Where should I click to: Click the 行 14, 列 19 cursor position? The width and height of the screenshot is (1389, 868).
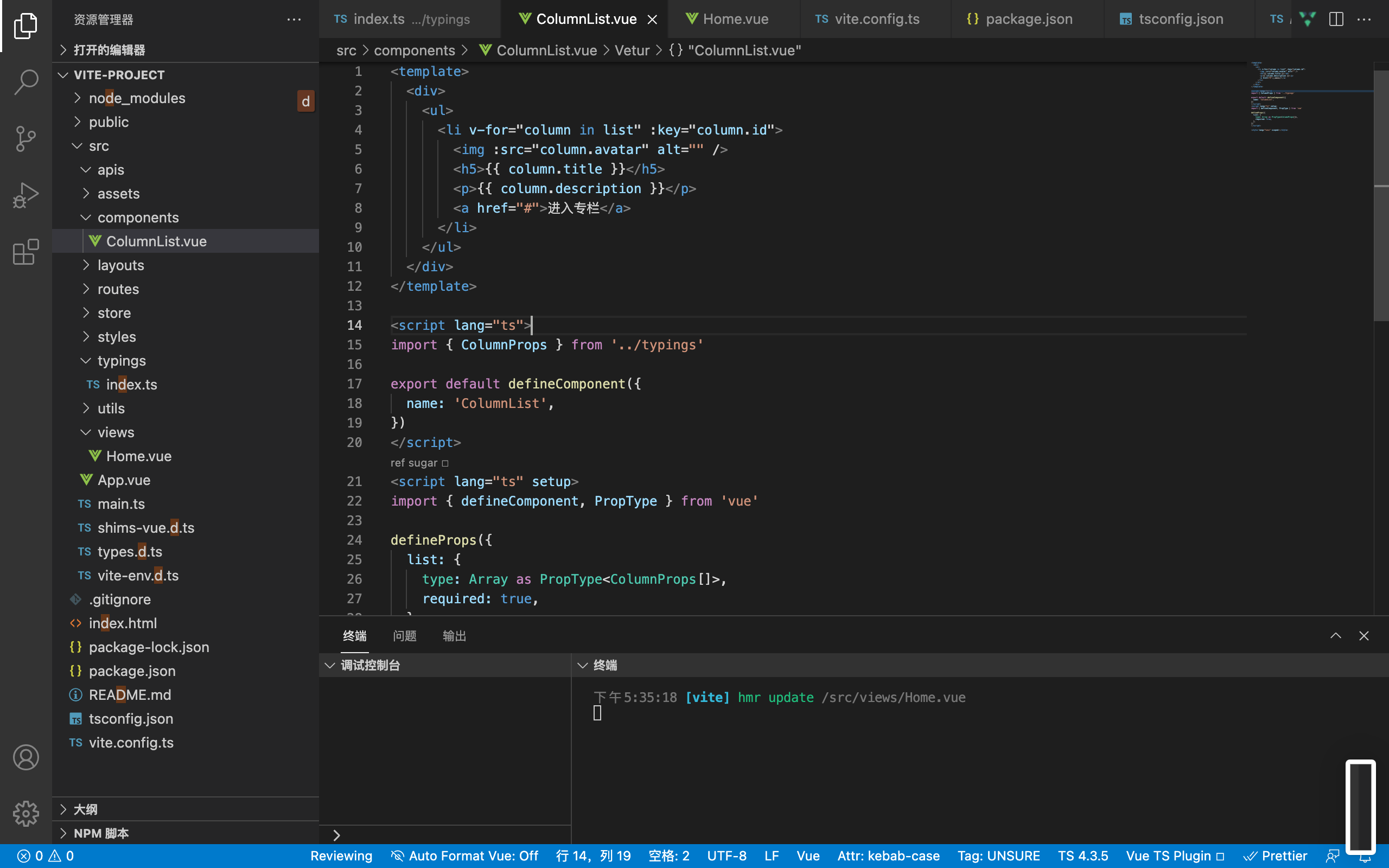[594, 856]
